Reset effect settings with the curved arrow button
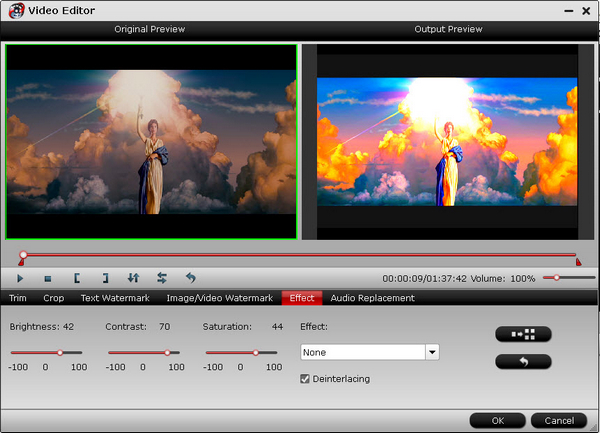 click(523, 361)
